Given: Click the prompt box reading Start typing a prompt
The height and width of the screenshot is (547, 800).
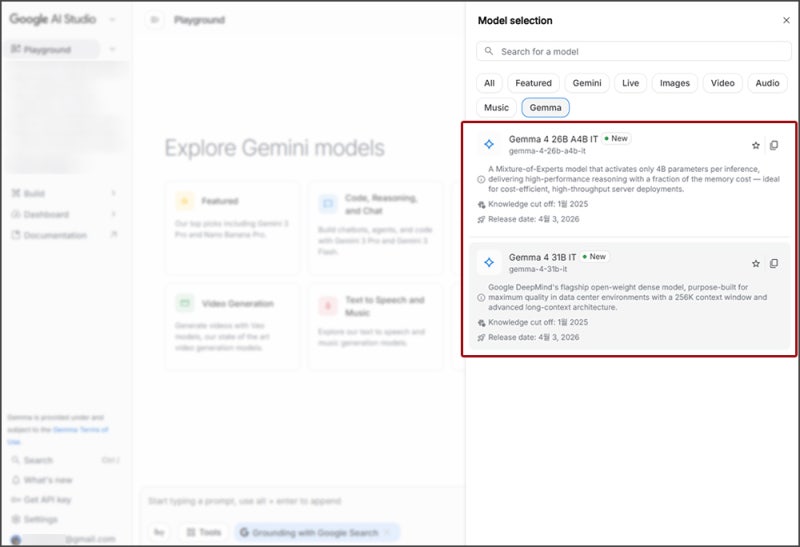Looking at the screenshot, I should (x=245, y=501).
